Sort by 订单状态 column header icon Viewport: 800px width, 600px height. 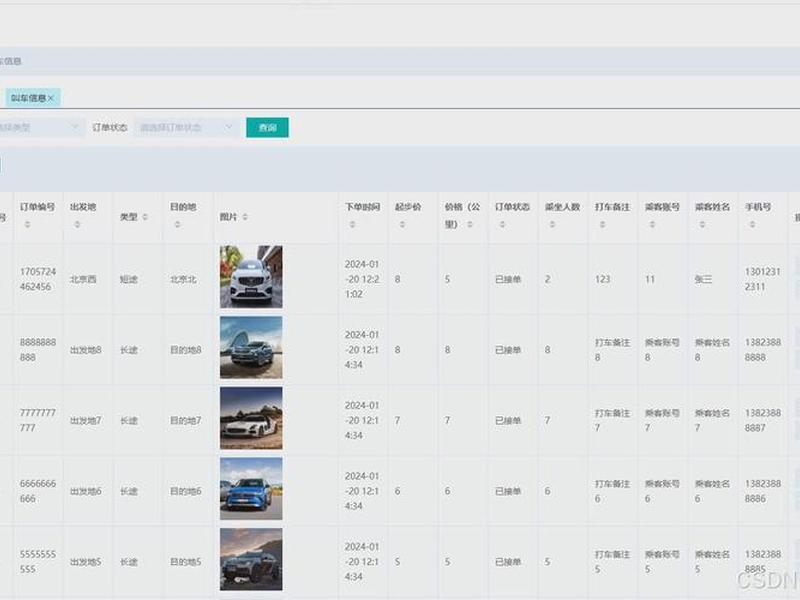click(503, 224)
